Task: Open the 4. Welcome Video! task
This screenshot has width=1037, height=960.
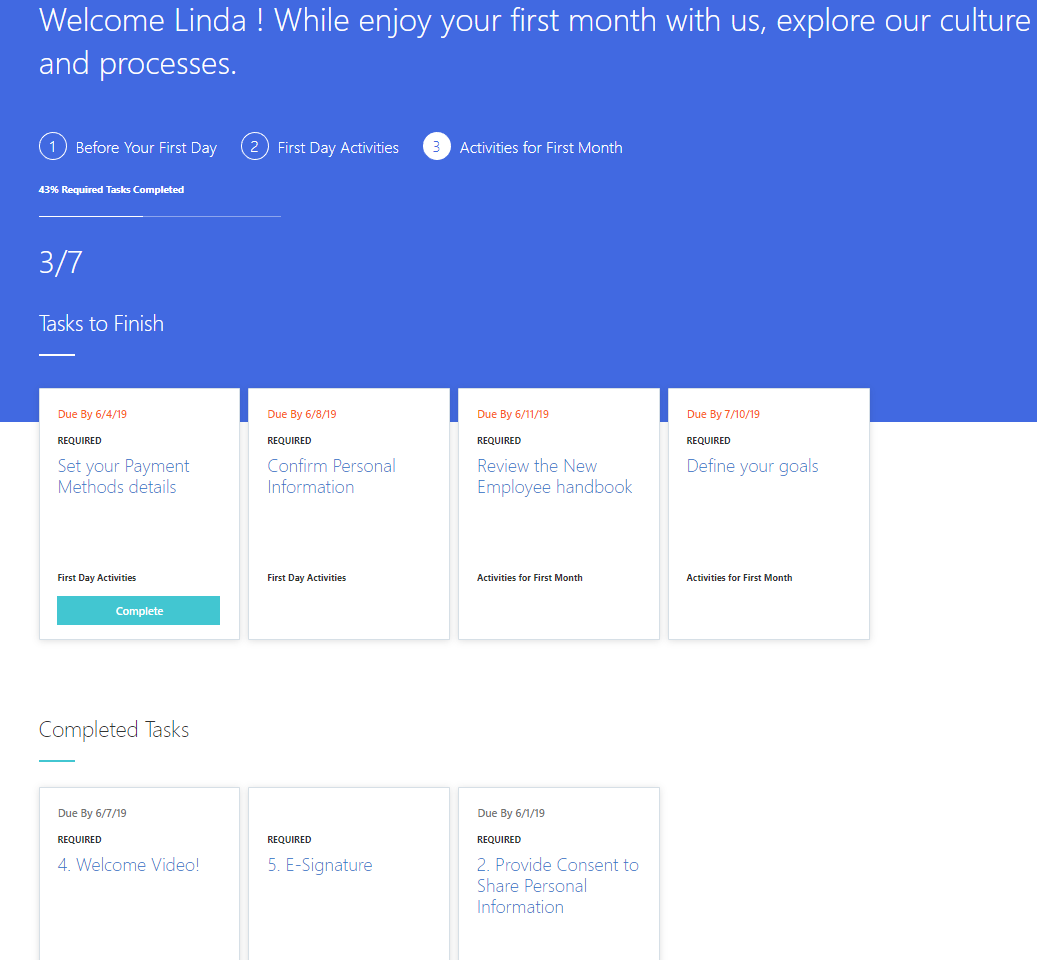Action: (x=129, y=865)
